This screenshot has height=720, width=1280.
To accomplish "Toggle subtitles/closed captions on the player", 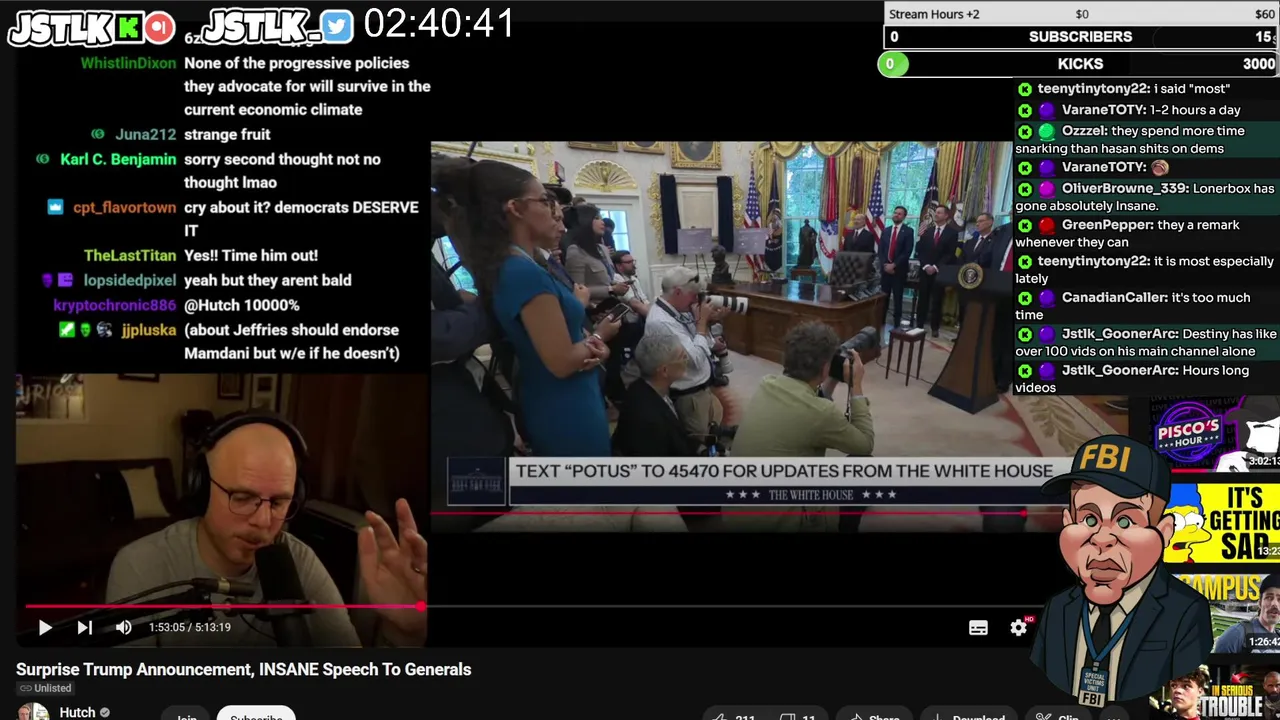I will [x=978, y=628].
